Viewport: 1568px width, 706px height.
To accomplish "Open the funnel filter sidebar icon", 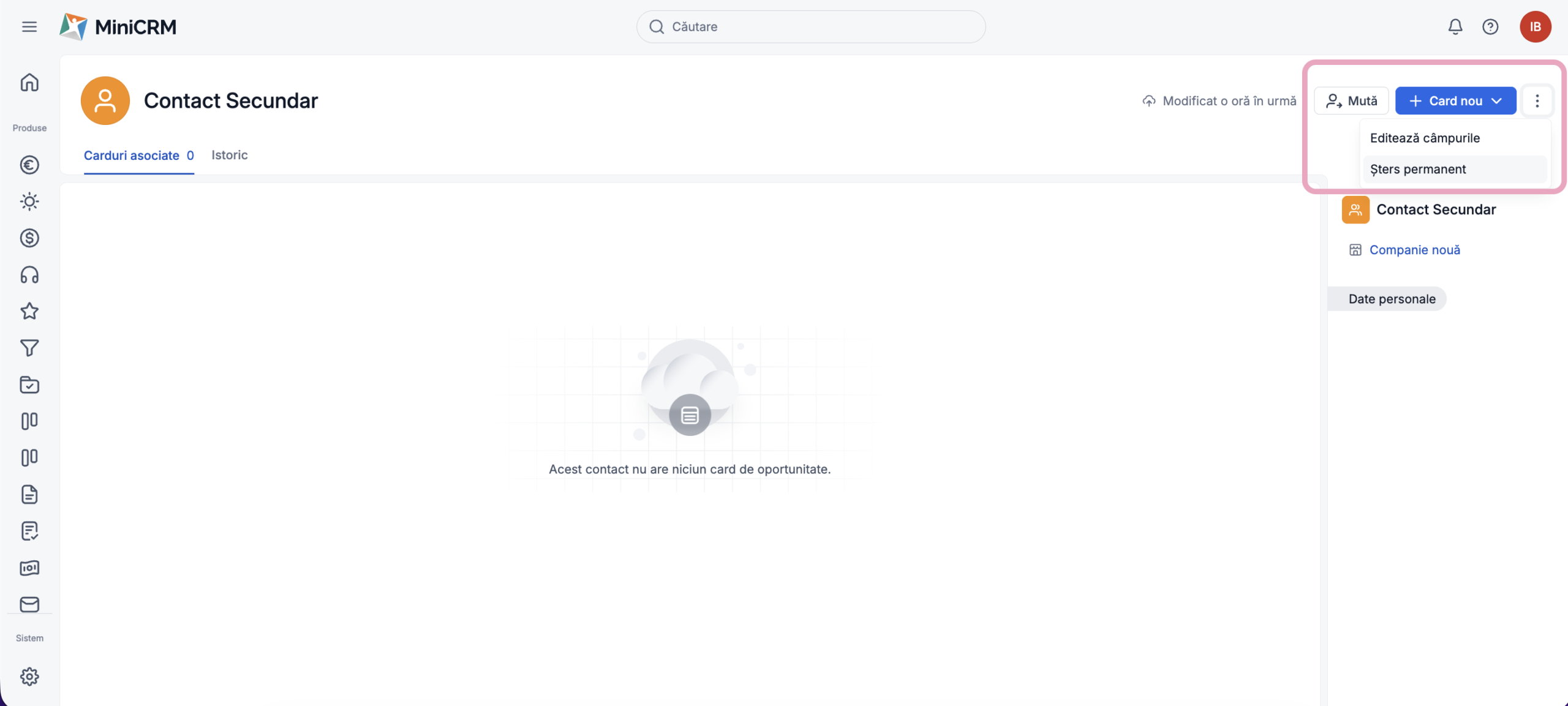I will [x=29, y=348].
